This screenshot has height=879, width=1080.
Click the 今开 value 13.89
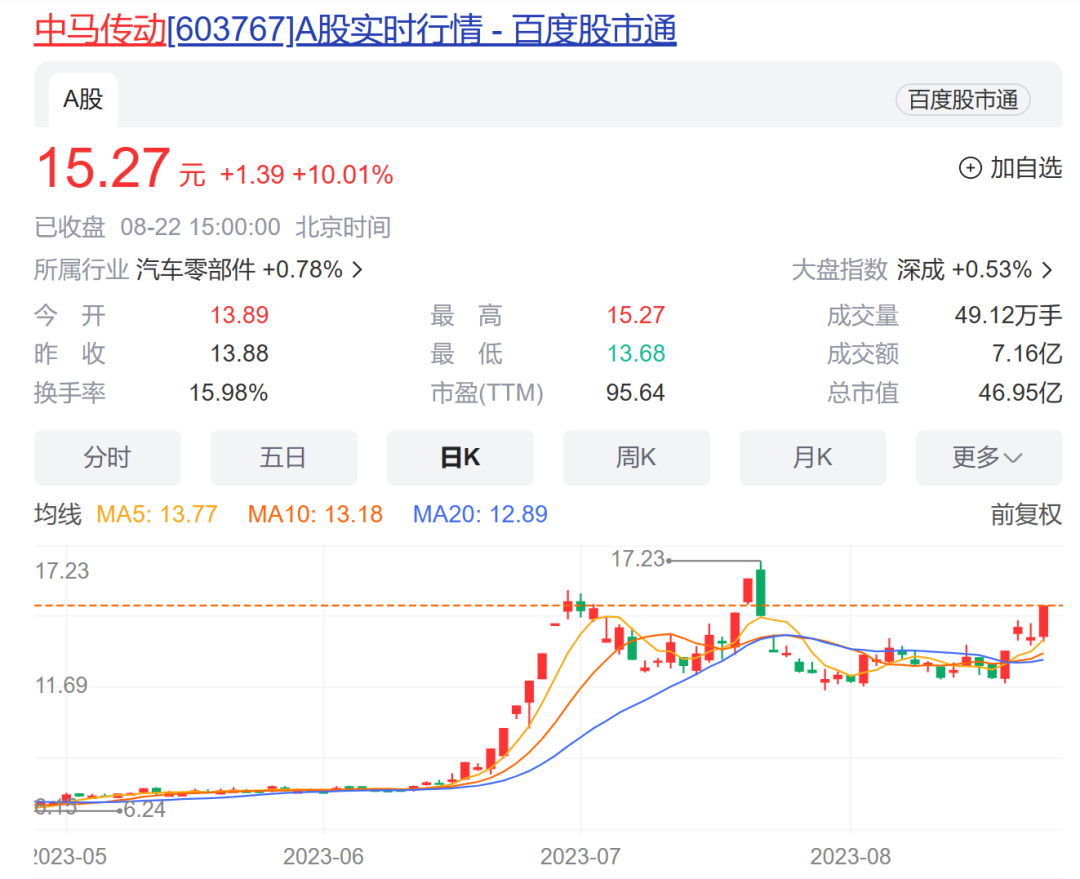pyautogui.click(x=239, y=315)
